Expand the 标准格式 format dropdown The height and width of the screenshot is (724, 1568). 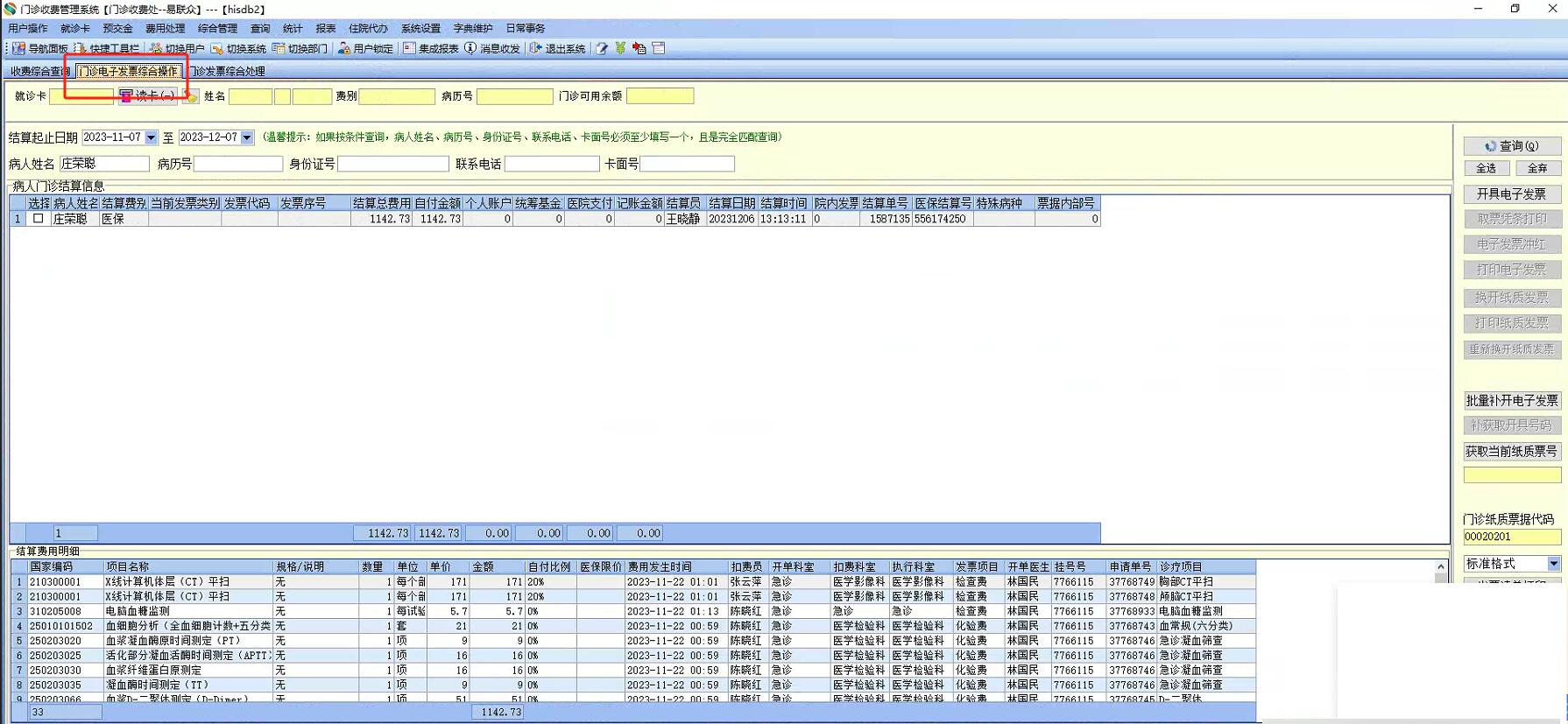(x=1553, y=564)
